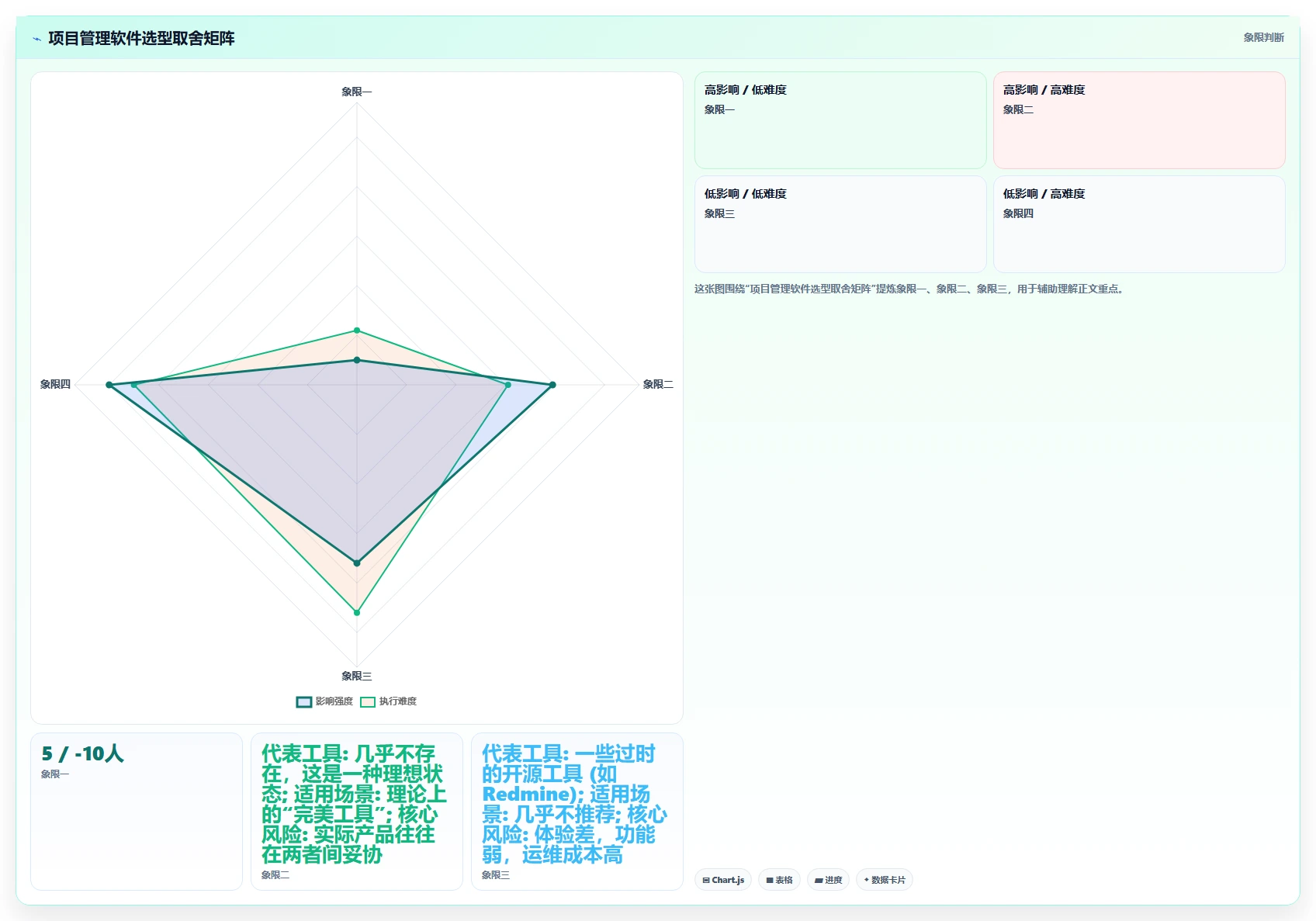Click the 象限一 axis label atop the radar

click(357, 92)
